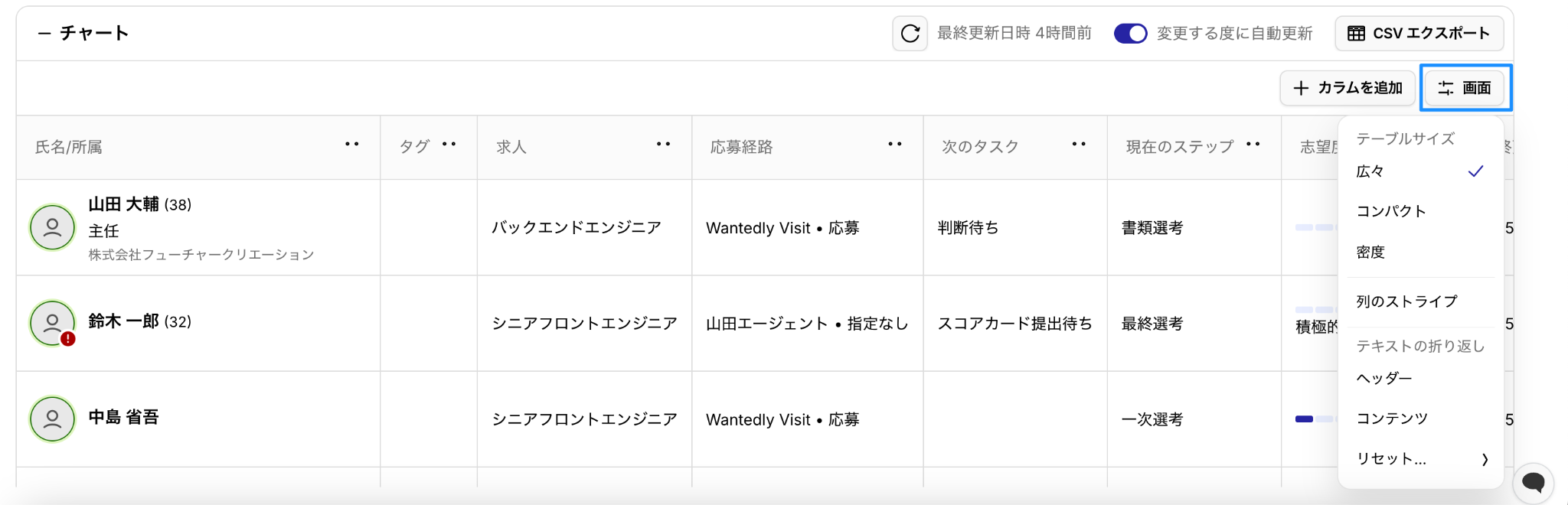Screen dimensions: 1568x505
Task: Select the コンパクト table size option
Action: [1391, 211]
